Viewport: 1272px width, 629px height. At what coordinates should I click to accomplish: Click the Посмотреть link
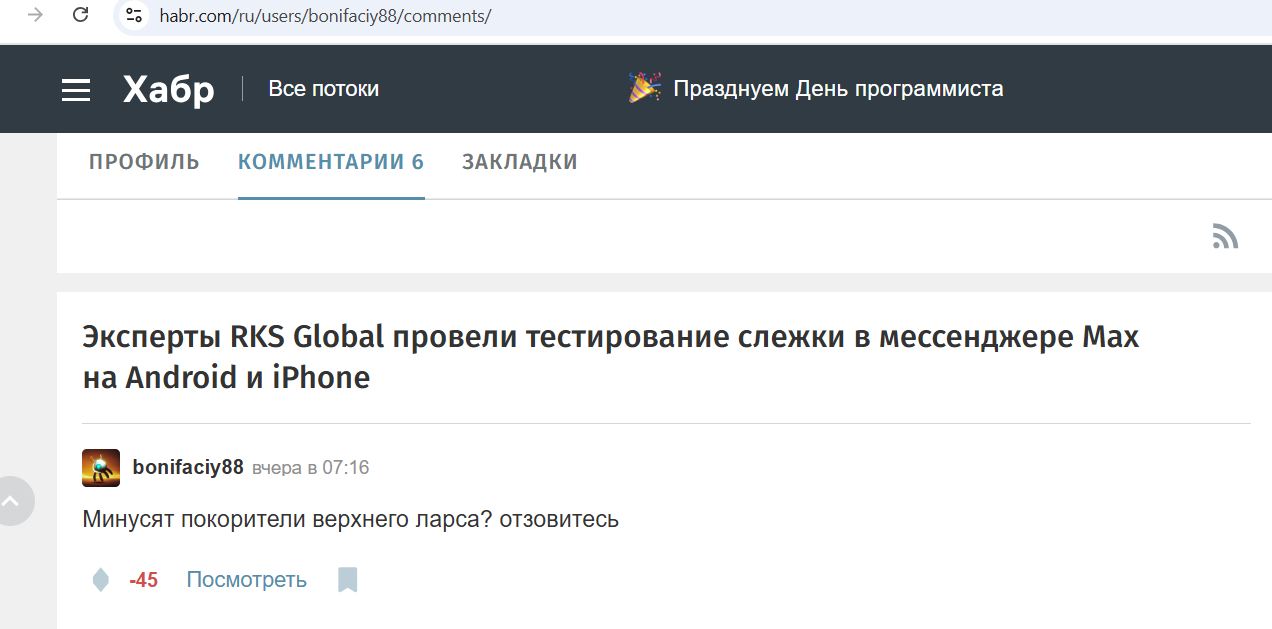click(x=246, y=580)
